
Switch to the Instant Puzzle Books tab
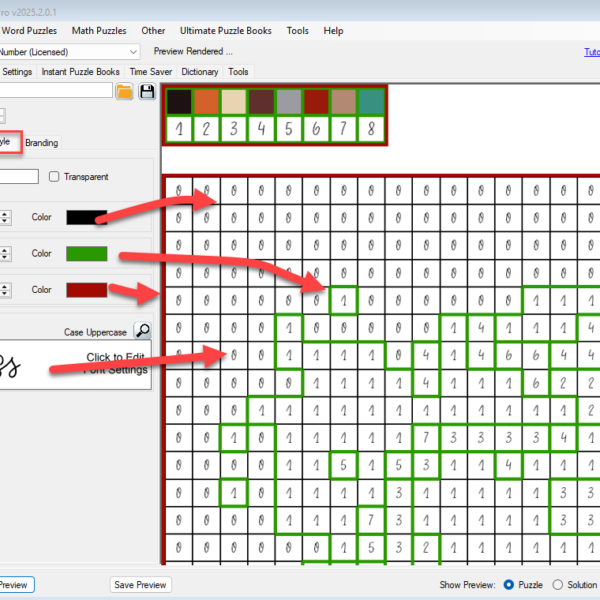pos(81,72)
